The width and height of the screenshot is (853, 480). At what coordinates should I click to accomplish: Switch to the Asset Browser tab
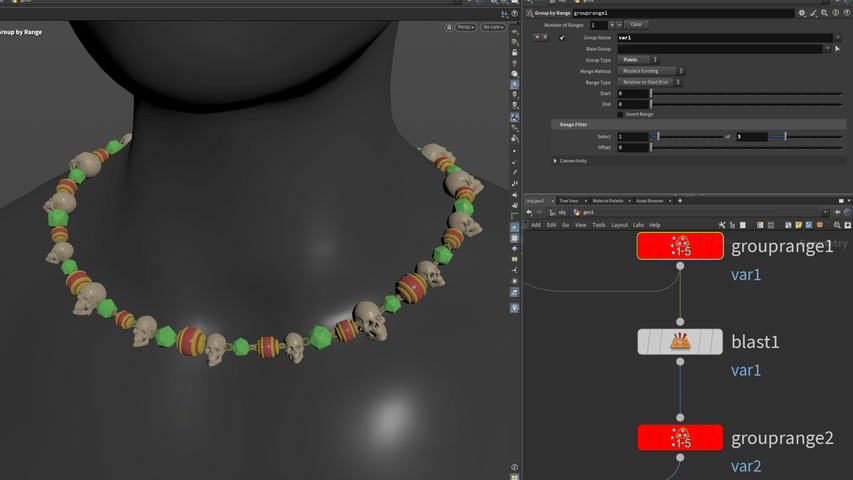[x=650, y=201]
